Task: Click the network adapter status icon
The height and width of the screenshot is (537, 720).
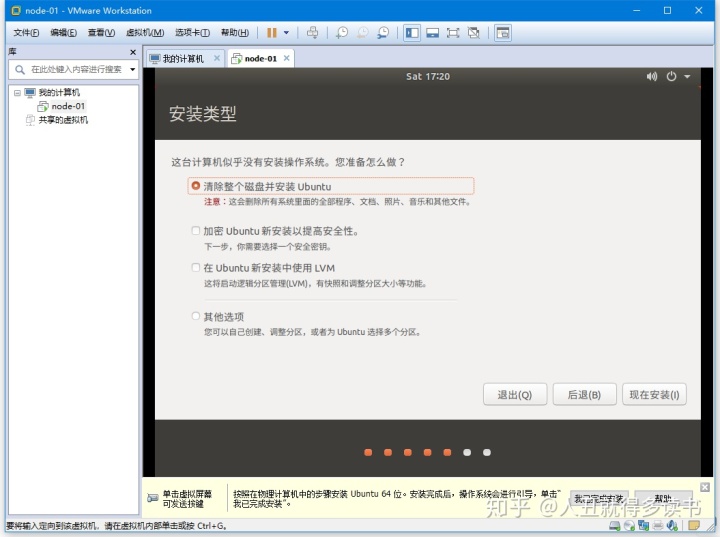Action: pos(643,525)
